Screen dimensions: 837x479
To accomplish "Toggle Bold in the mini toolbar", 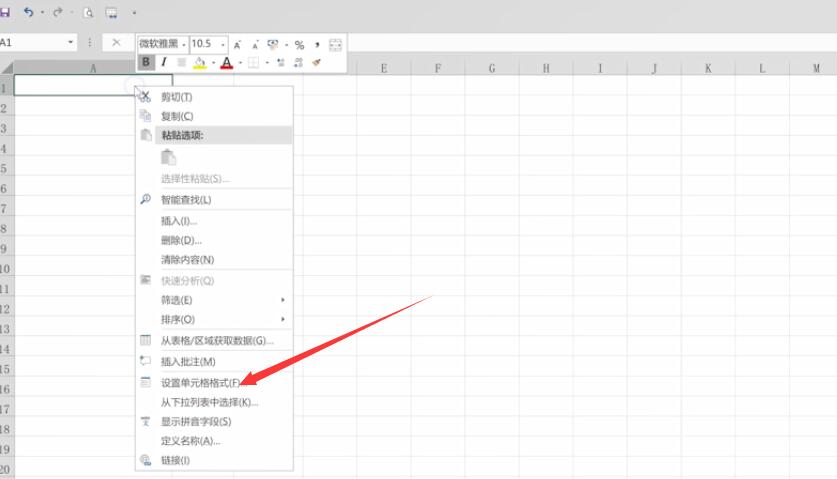I will (146, 62).
